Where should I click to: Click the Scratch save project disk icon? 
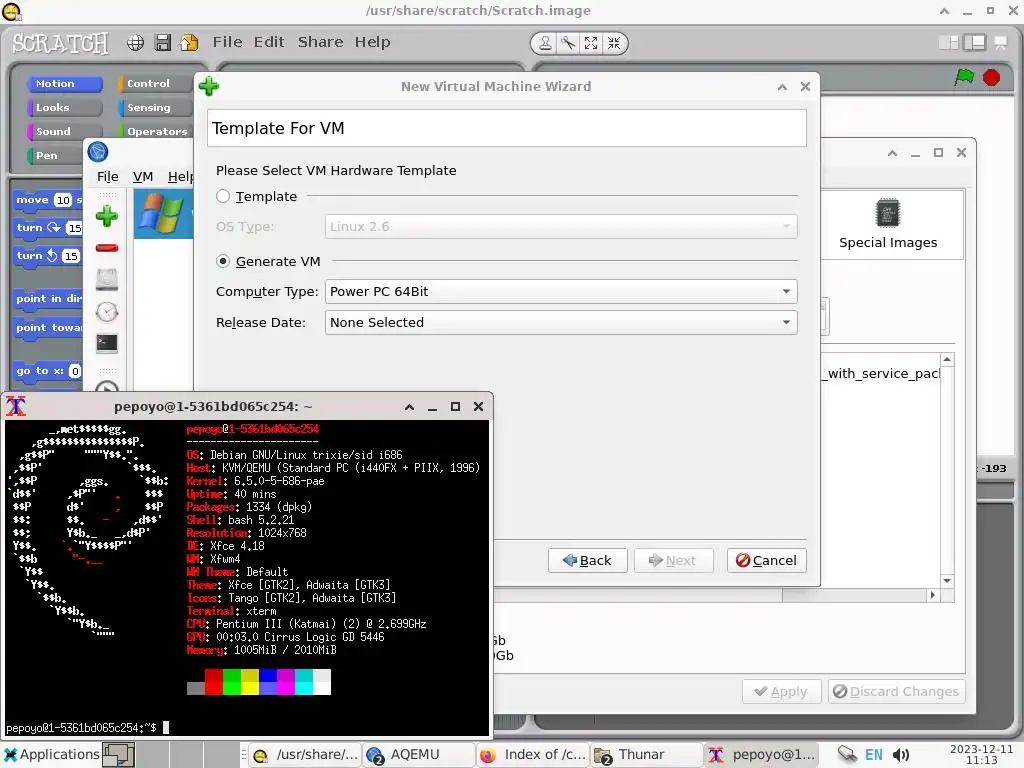pyautogui.click(x=163, y=43)
